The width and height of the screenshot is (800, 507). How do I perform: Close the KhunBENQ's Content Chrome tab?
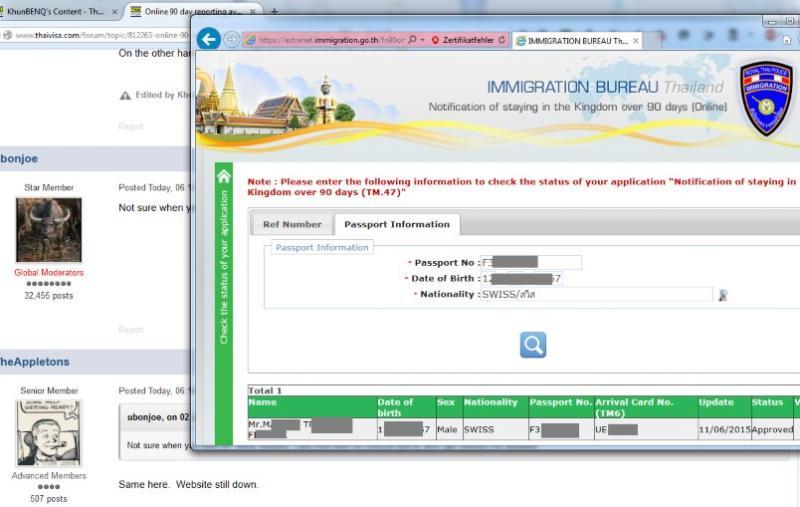point(114,11)
